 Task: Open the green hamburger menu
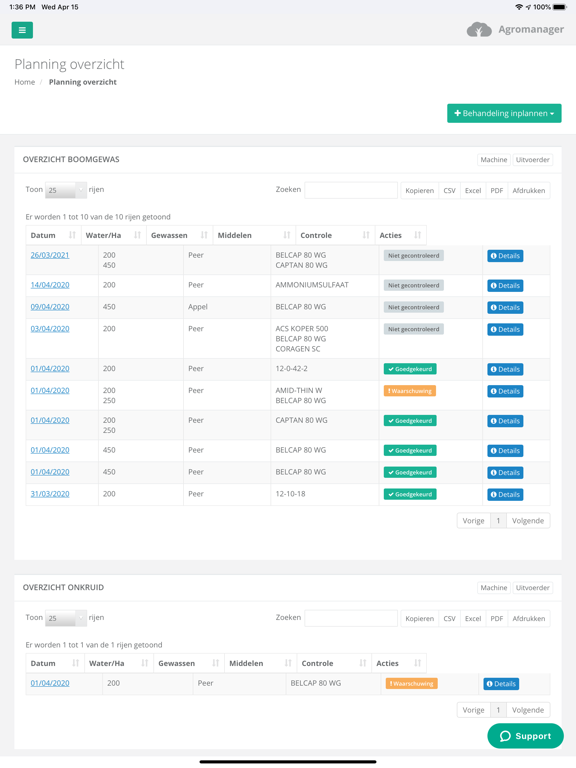tap(22, 30)
